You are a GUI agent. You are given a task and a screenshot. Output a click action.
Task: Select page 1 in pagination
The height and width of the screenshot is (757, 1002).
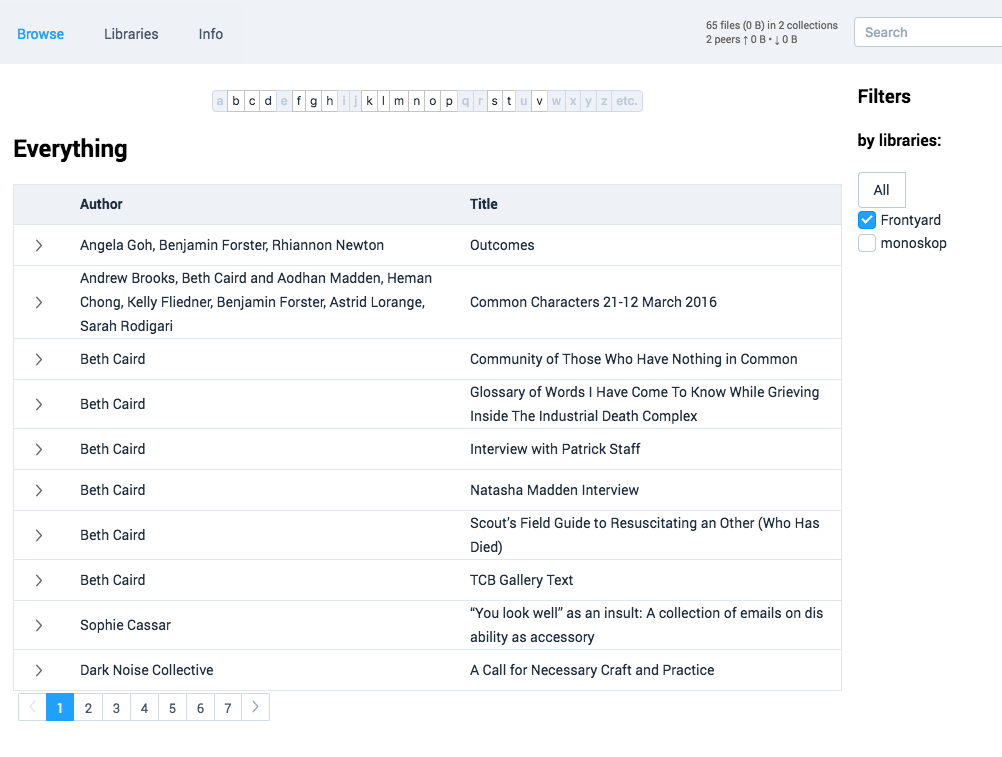point(60,707)
